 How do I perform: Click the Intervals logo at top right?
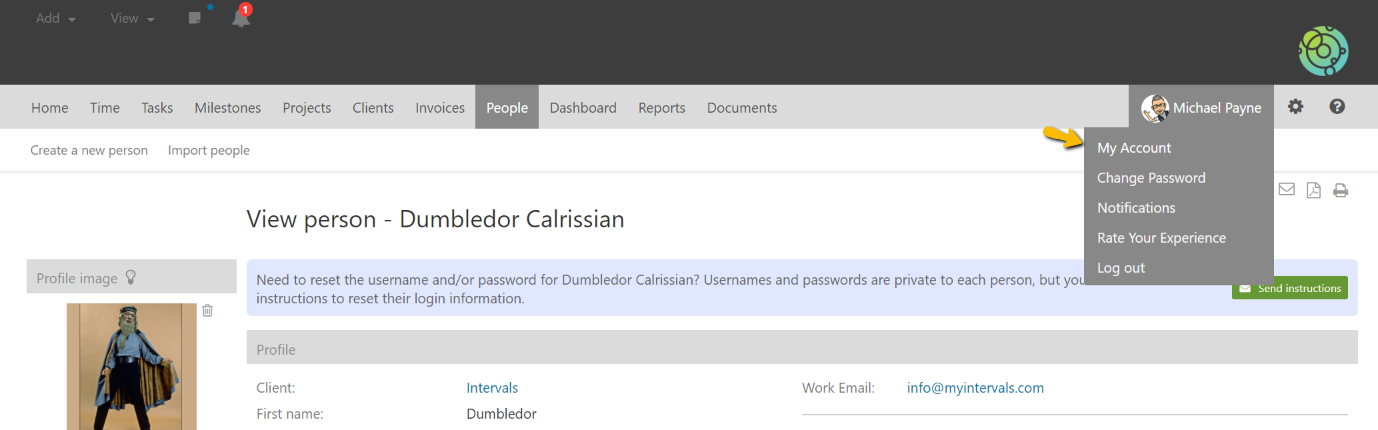point(1323,51)
